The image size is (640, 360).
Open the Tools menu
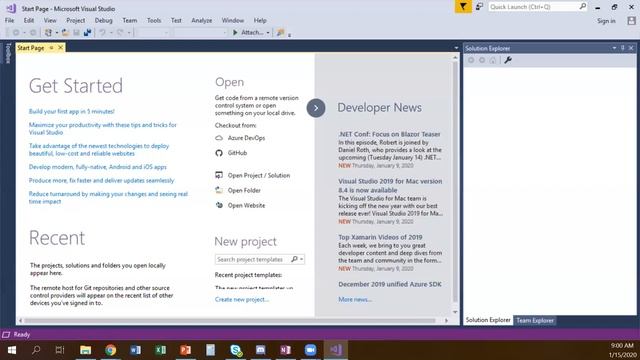pos(154,20)
